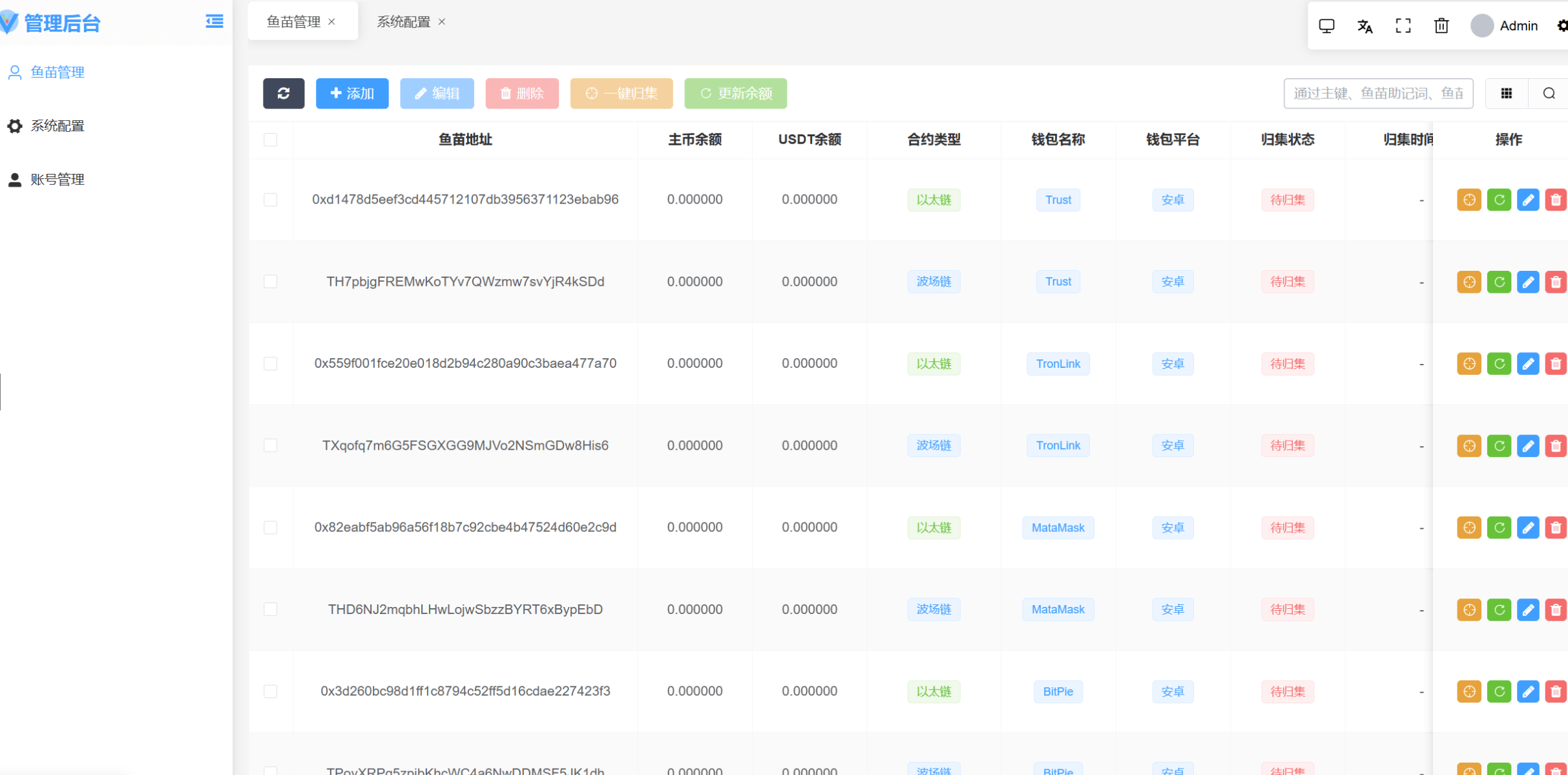
Task: Expand the advanced search magnifier button
Action: (x=1549, y=93)
